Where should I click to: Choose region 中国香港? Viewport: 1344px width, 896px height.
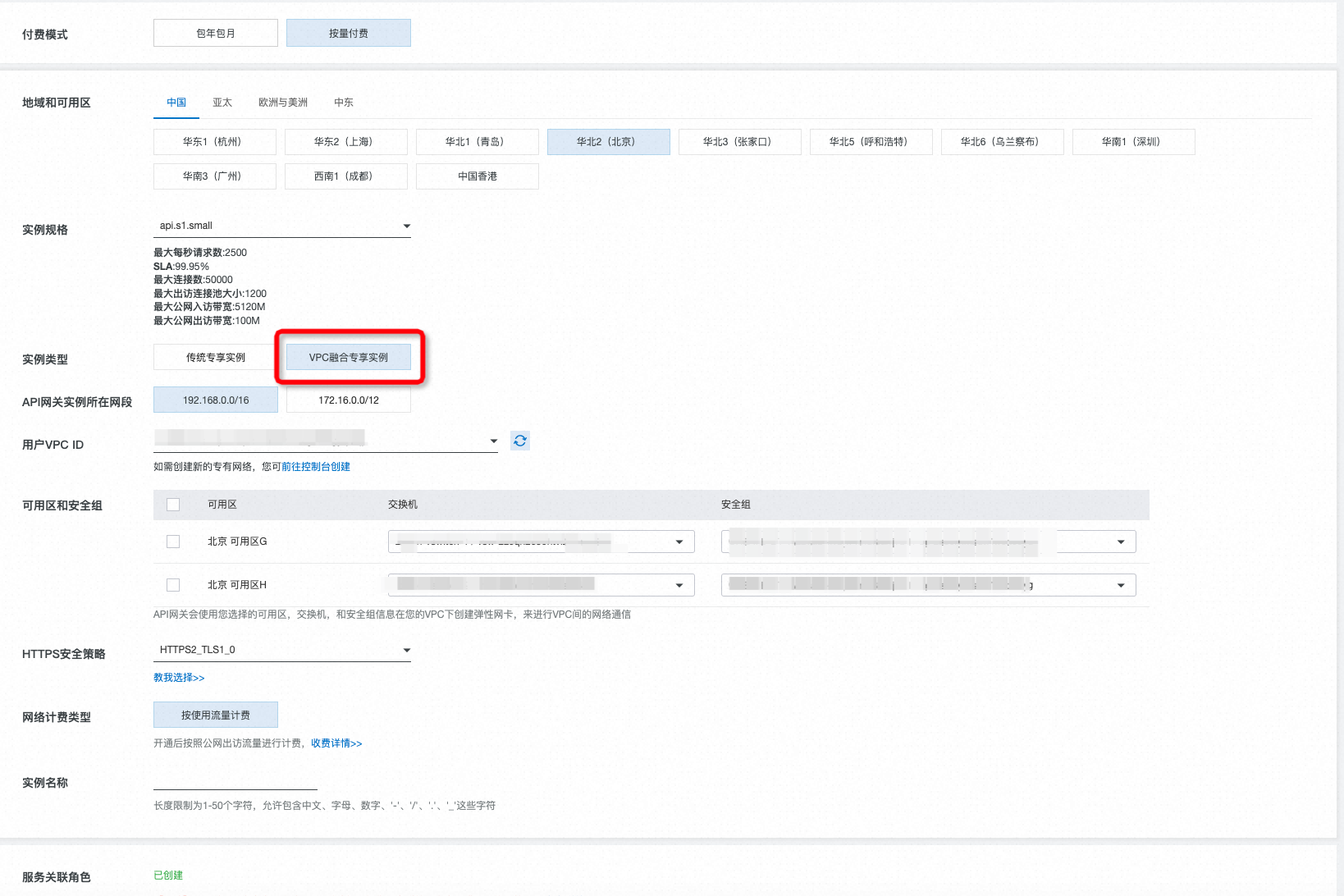click(478, 176)
